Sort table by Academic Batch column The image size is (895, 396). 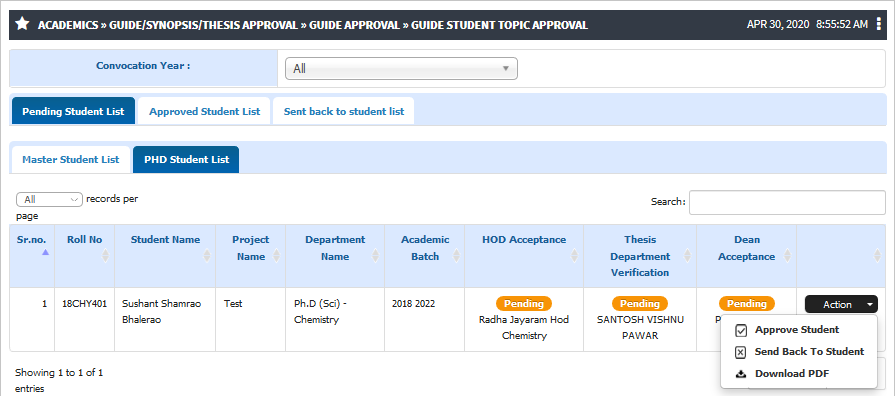tap(456, 256)
